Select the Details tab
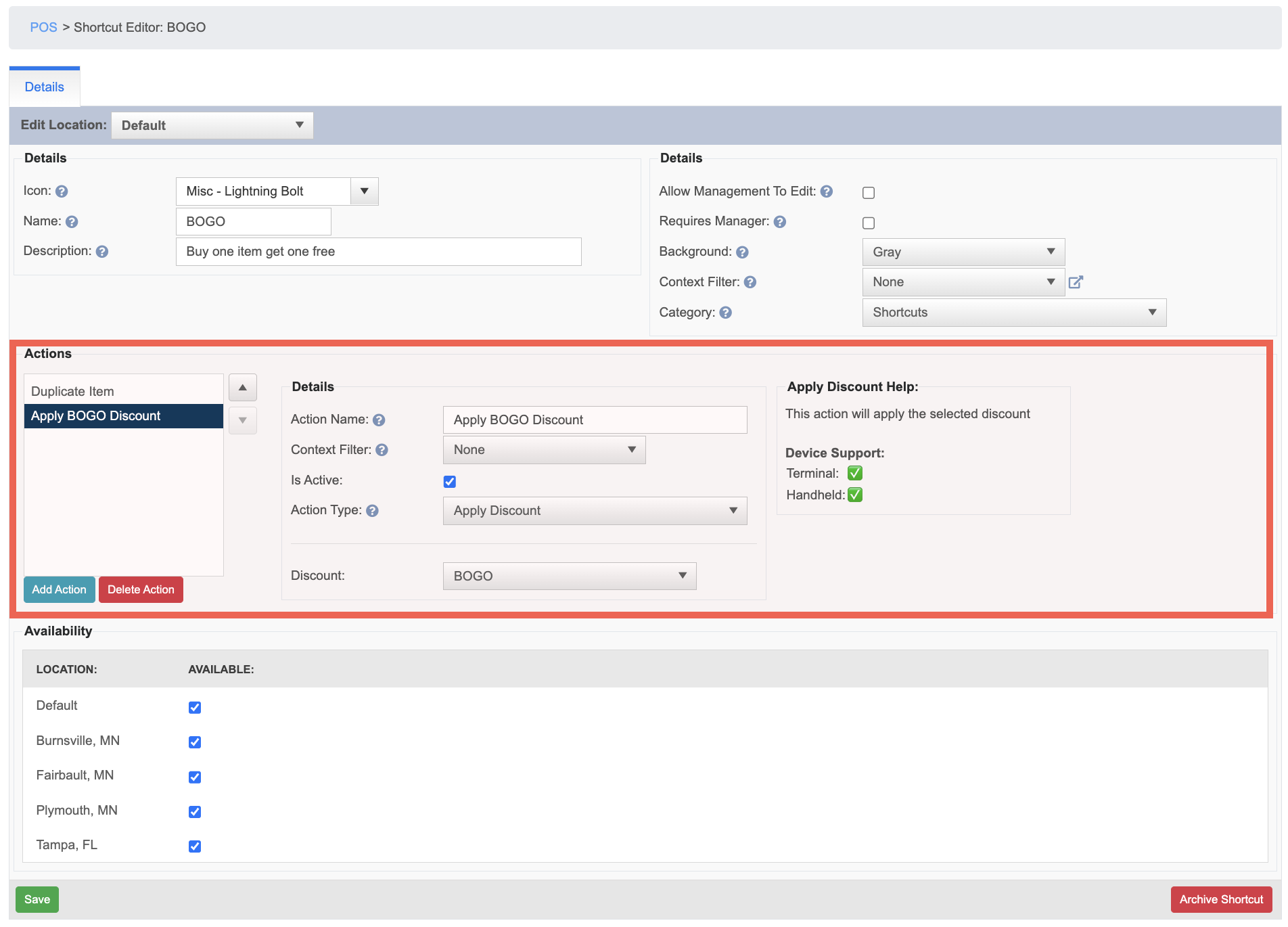Screen dimensions: 1288x927 [45, 87]
